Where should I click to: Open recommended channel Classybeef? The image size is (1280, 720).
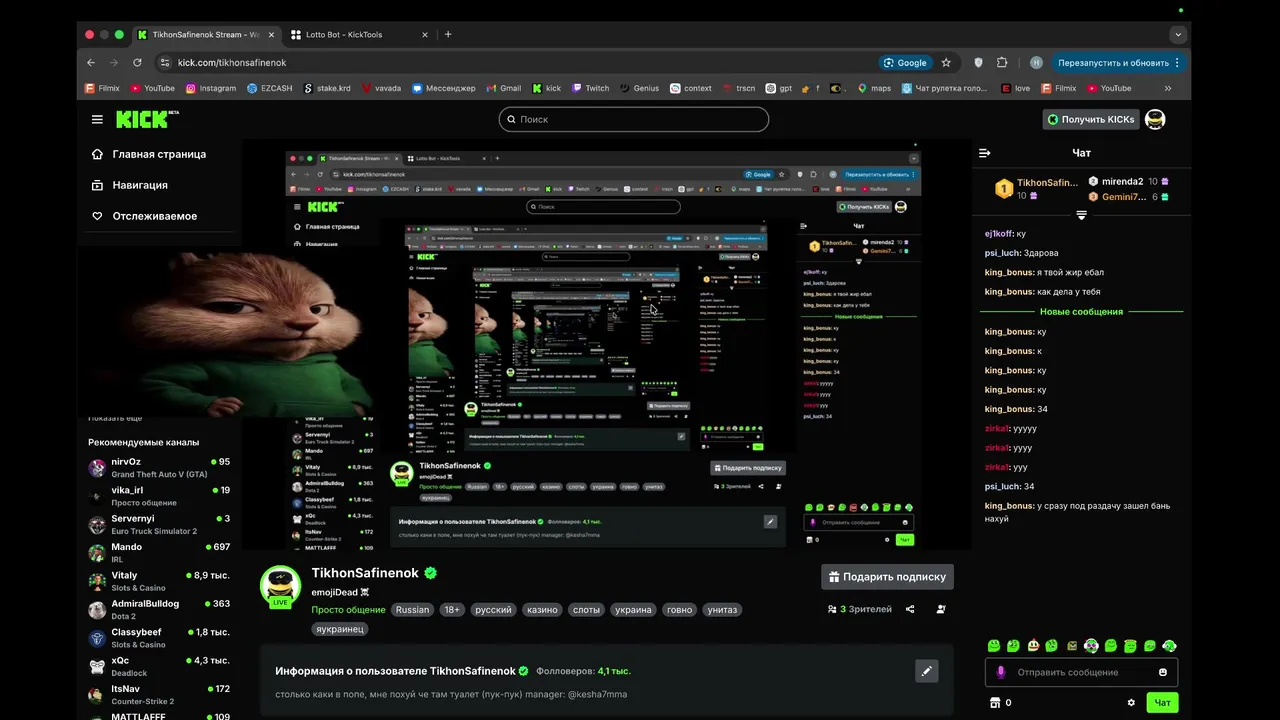click(159, 638)
